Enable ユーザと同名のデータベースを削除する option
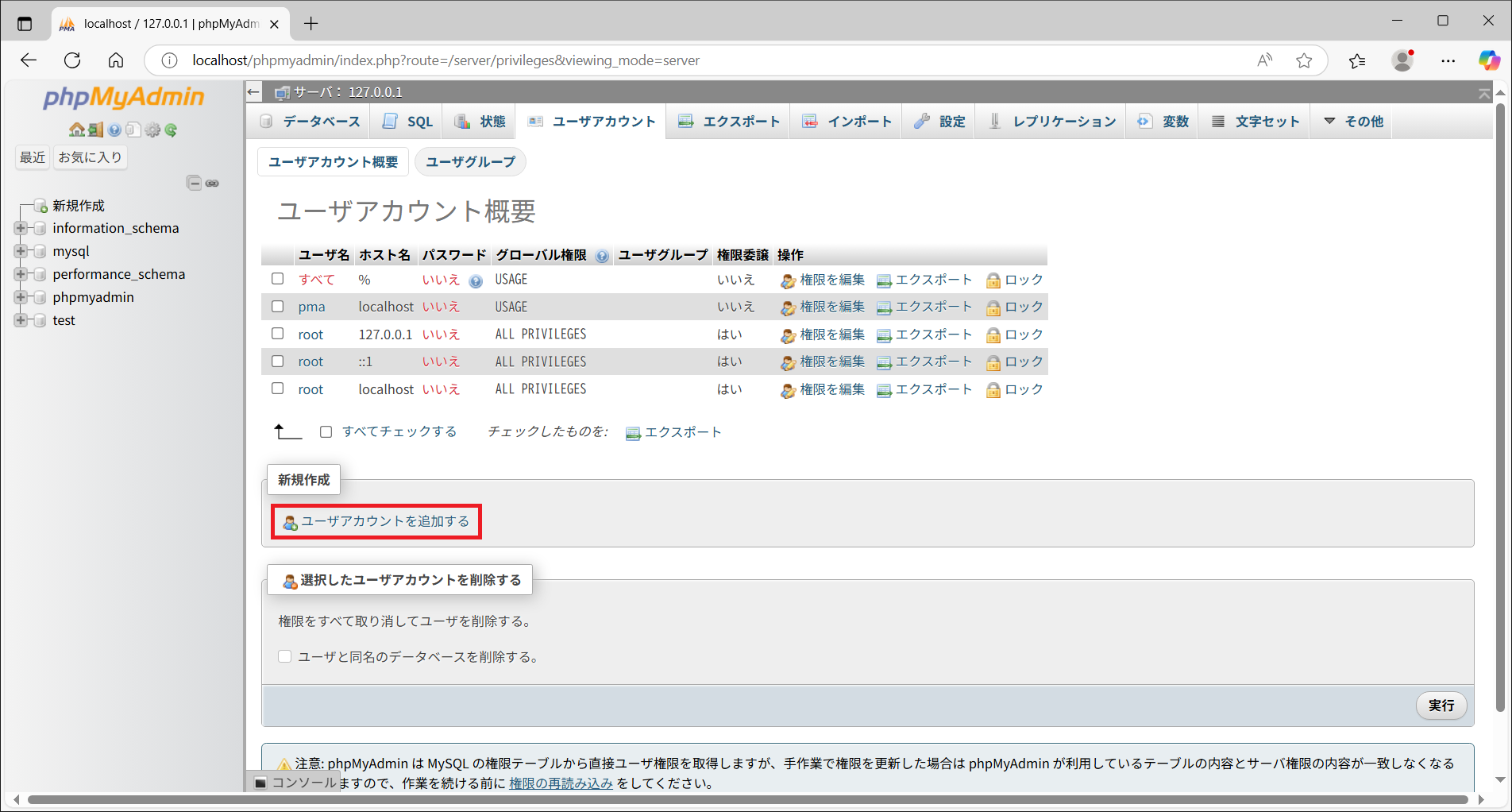The height and width of the screenshot is (812, 1512). pos(284,656)
